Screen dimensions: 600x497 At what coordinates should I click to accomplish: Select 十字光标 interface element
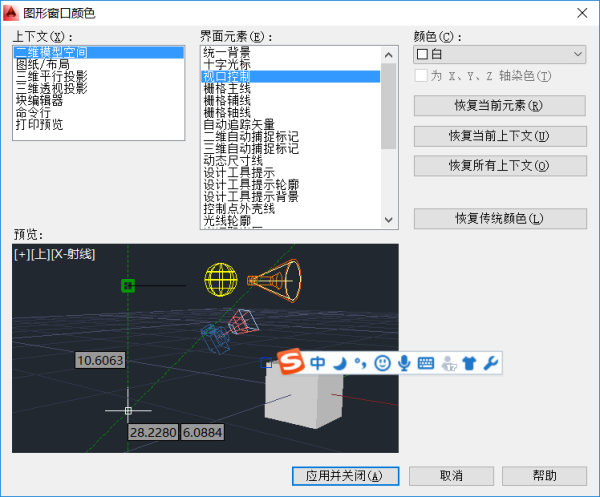[291, 64]
